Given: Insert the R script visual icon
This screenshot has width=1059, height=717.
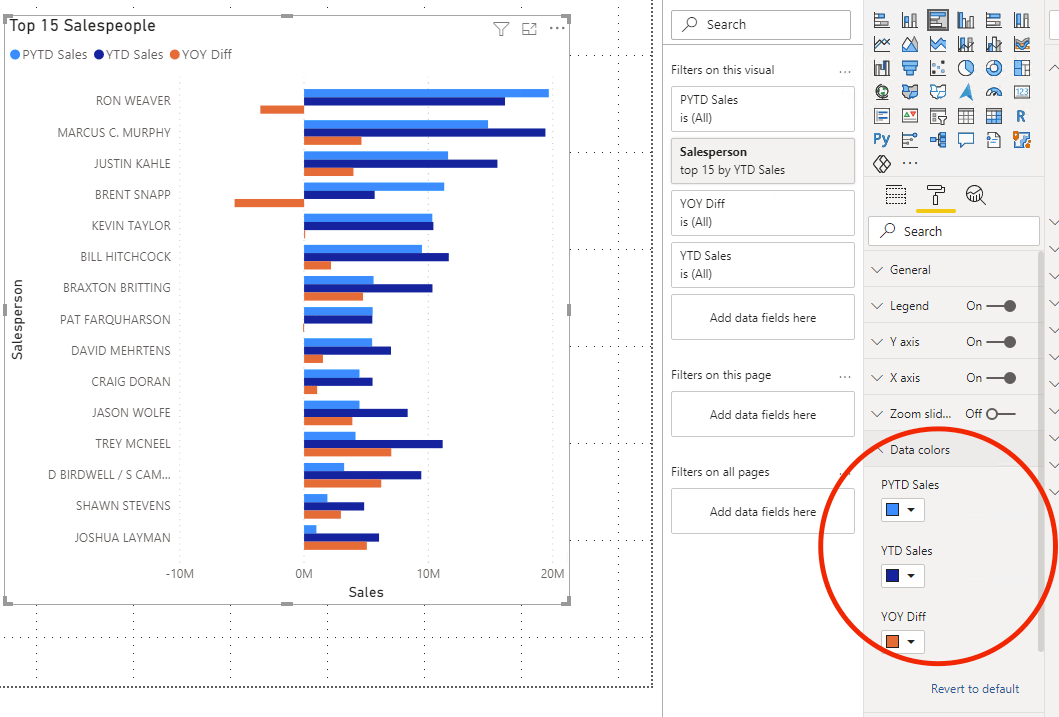Looking at the screenshot, I should 1021,116.
